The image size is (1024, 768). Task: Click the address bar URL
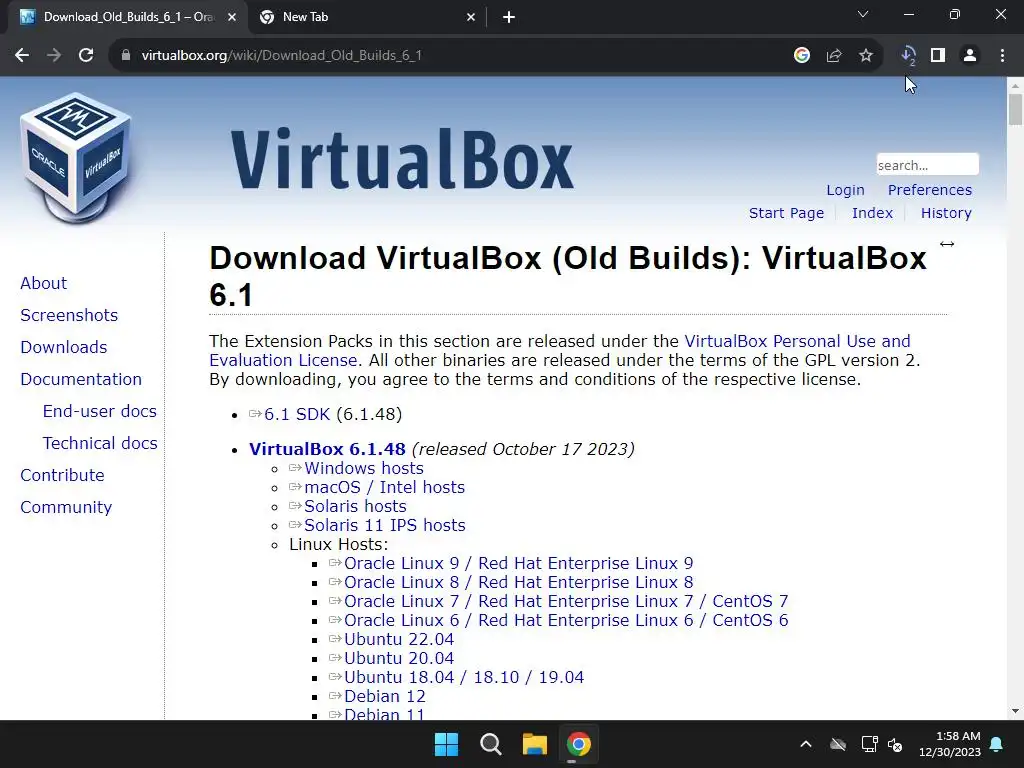281,56
